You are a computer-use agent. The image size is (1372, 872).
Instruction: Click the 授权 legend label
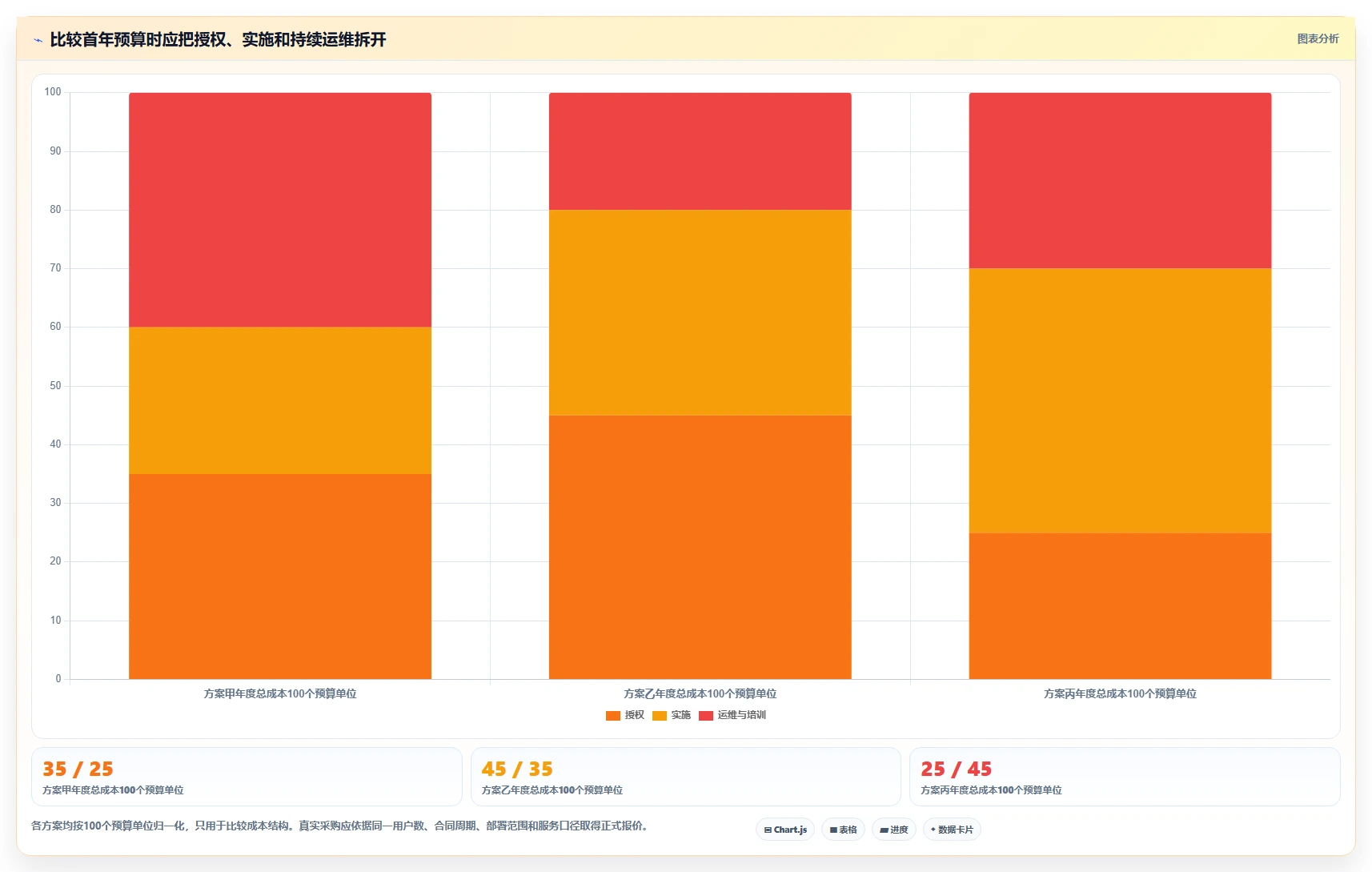(635, 715)
